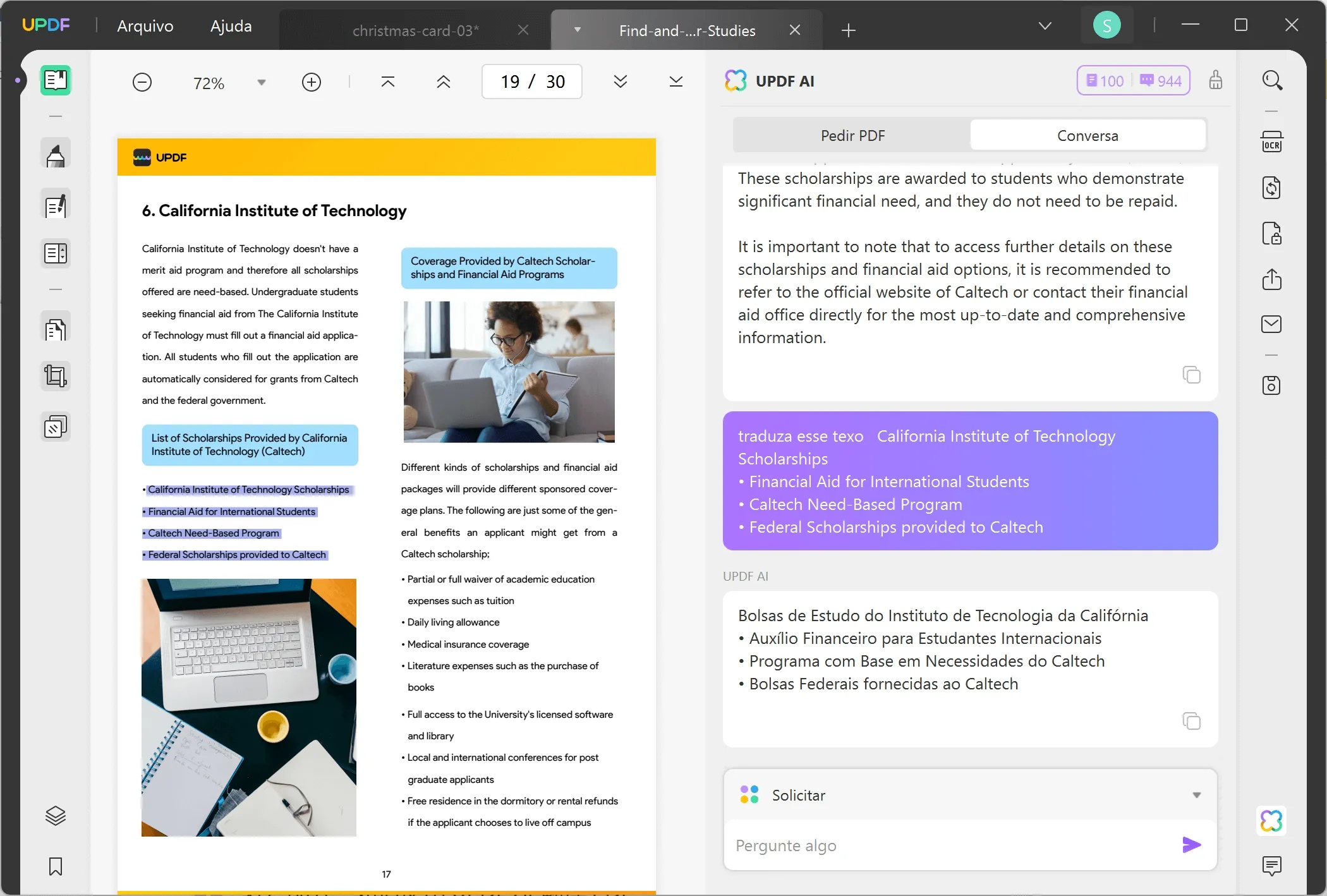Switch to the christmas-card-03 tab
The width and height of the screenshot is (1327, 896).
[x=415, y=30]
